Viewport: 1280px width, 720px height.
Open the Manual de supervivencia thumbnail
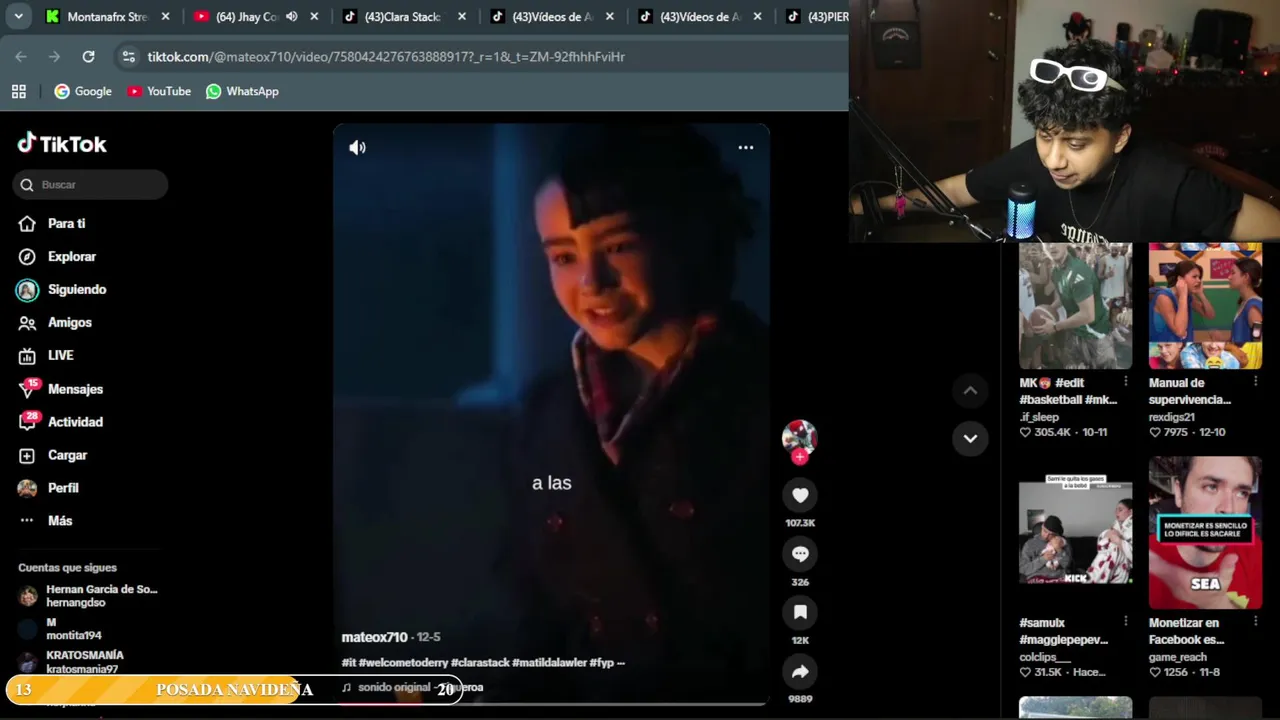(1205, 306)
